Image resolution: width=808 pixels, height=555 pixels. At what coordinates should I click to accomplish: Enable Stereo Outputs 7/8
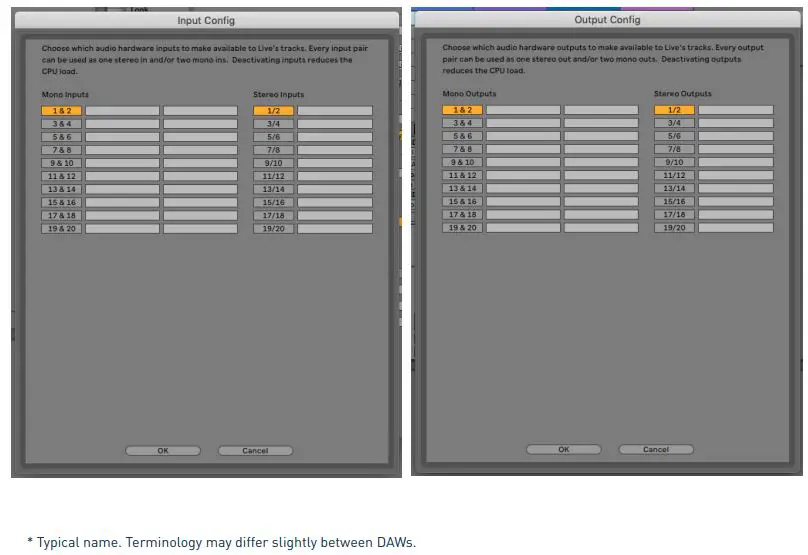675,149
